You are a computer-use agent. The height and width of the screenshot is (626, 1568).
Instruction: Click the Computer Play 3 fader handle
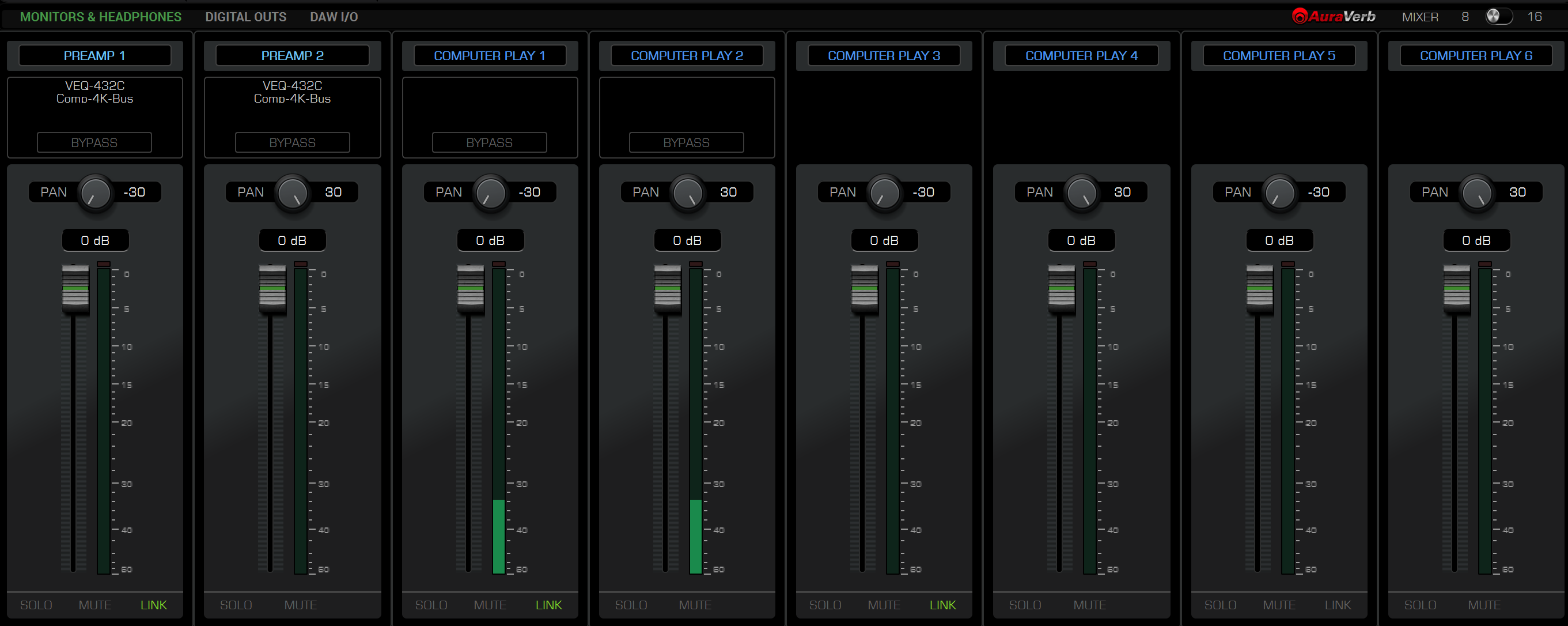coord(864,288)
